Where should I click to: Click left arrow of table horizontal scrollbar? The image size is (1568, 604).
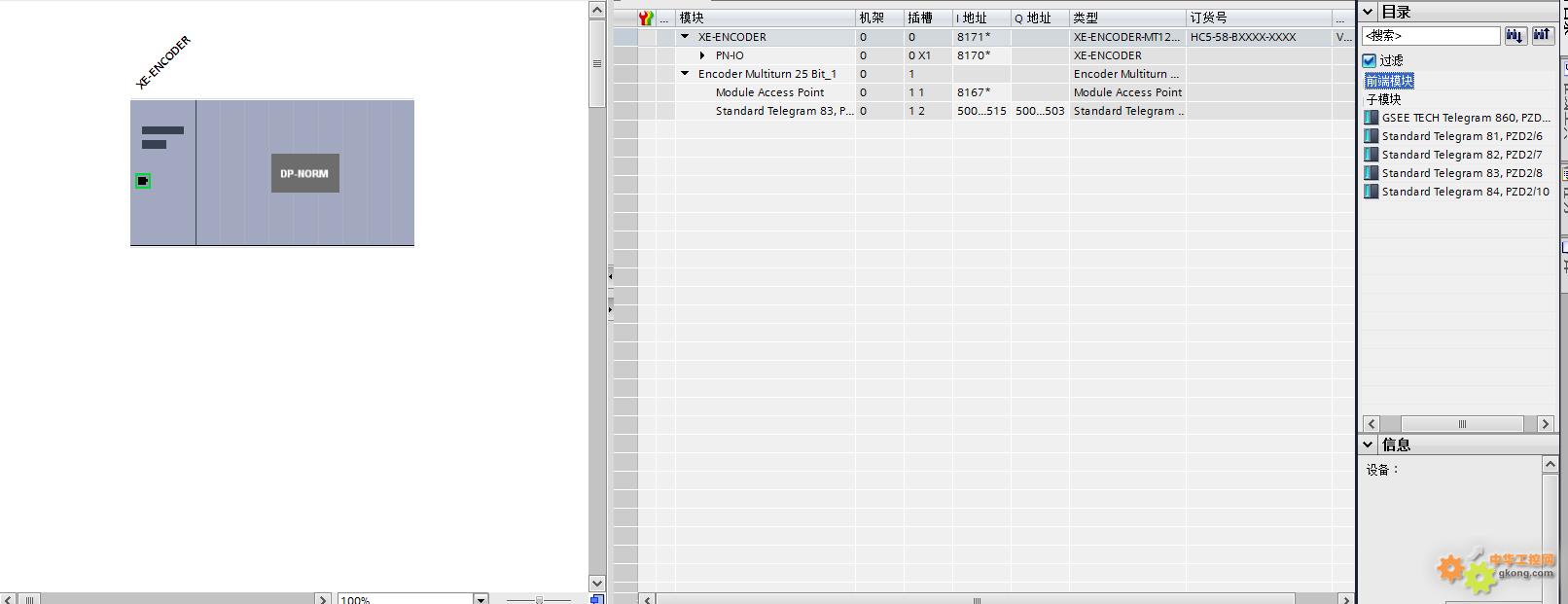(x=648, y=599)
